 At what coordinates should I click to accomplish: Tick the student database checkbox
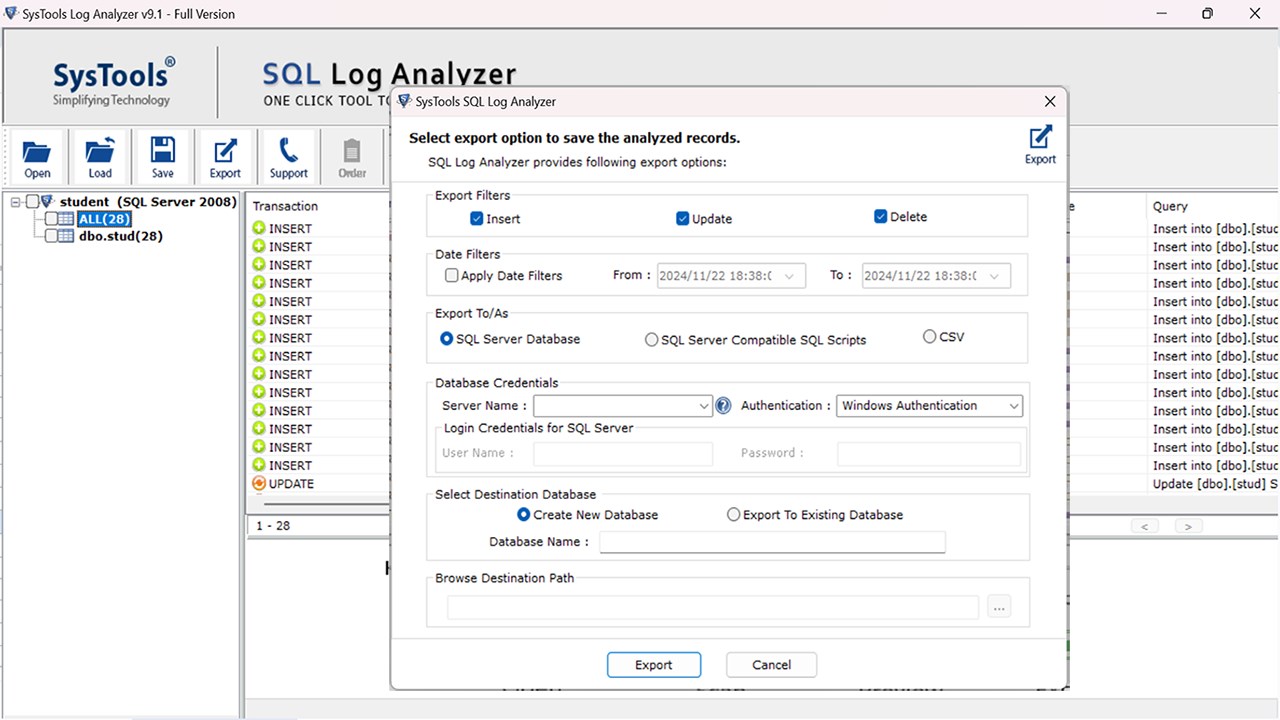point(32,202)
